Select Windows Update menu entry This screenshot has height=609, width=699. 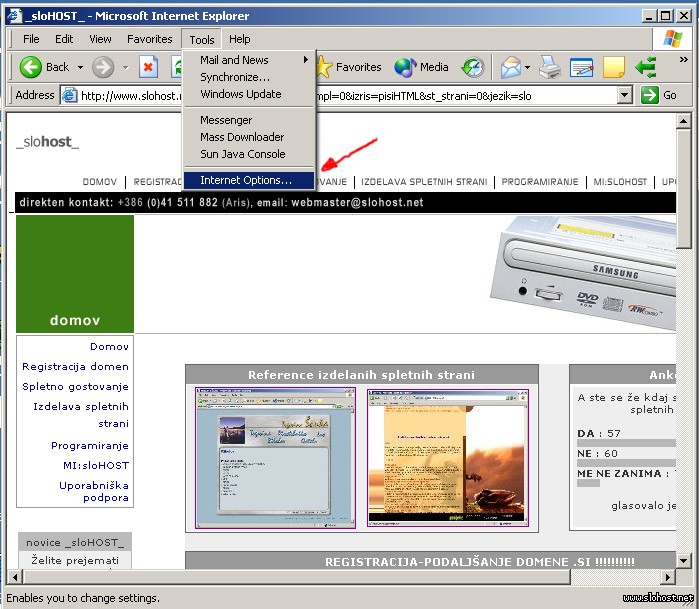[x=249, y=94]
